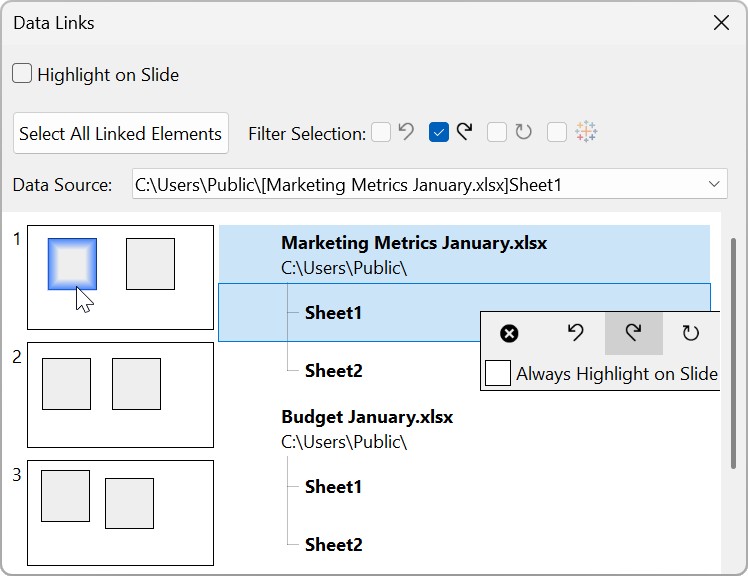Enable the Highlight on Slide checkbox
748x576 pixels.
tap(22, 74)
